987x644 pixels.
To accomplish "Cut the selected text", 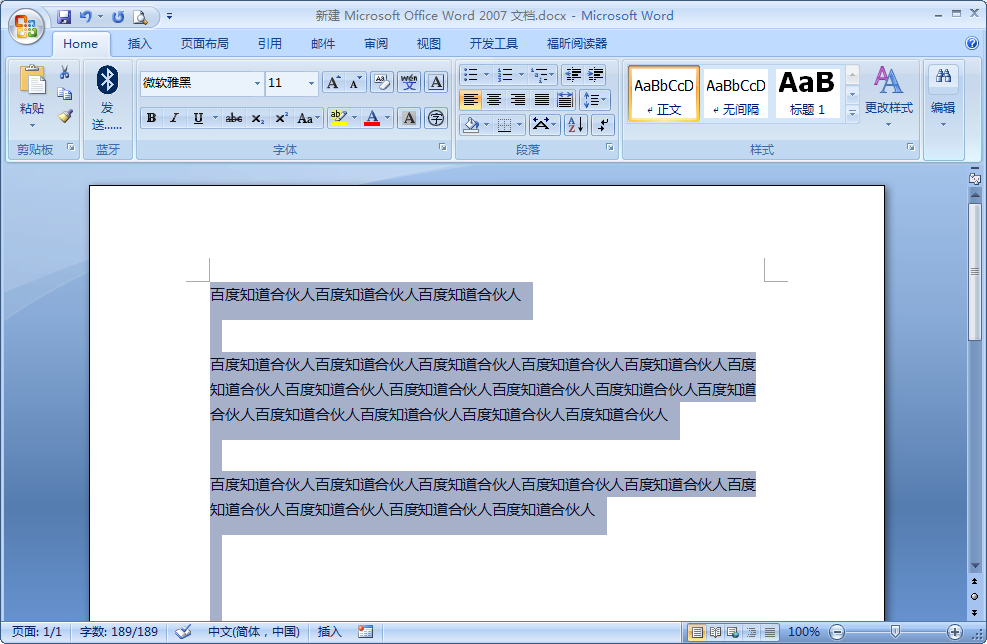I will tap(64, 72).
